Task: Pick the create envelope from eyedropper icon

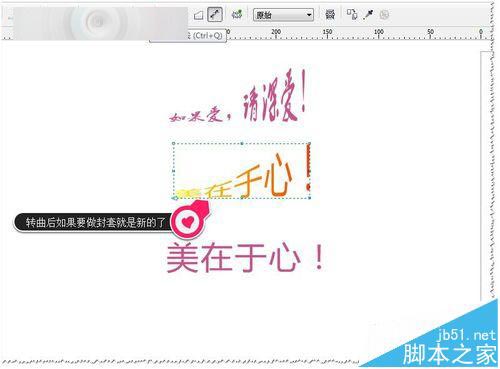Action: tap(368, 15)
